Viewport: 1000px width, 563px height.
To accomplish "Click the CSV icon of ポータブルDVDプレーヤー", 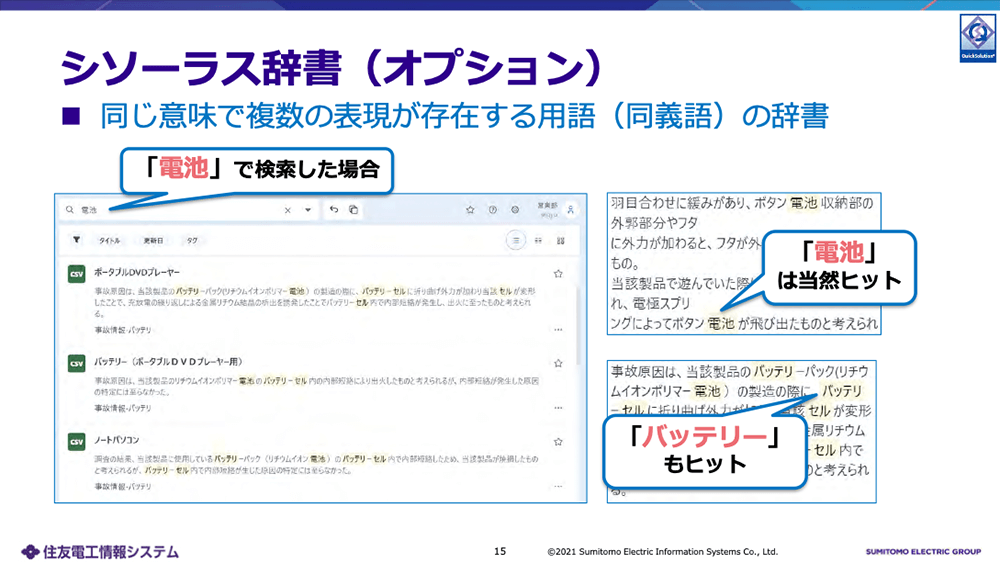I will (x=77, y=274).
